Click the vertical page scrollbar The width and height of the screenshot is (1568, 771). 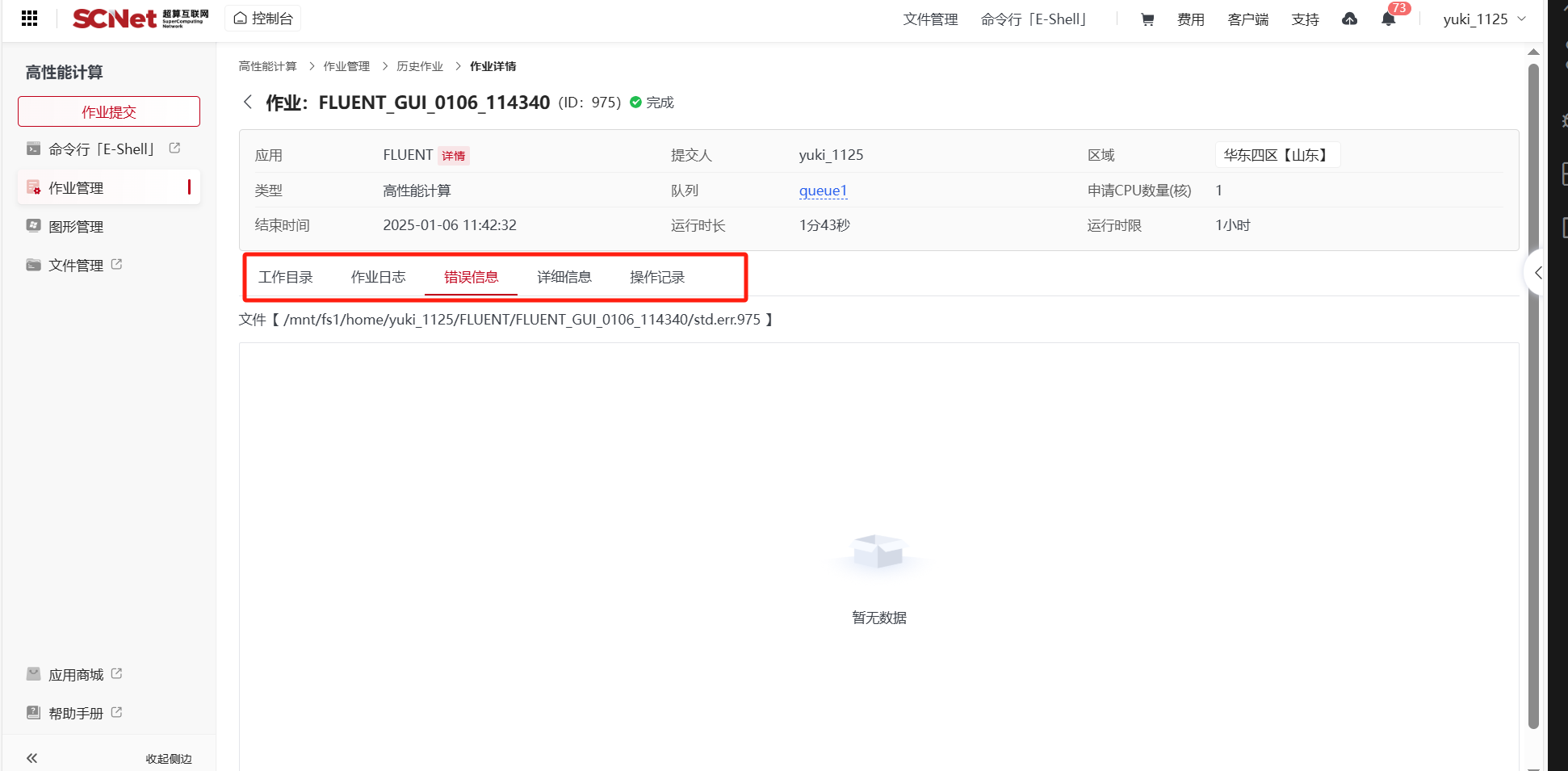coord(1532,396)
